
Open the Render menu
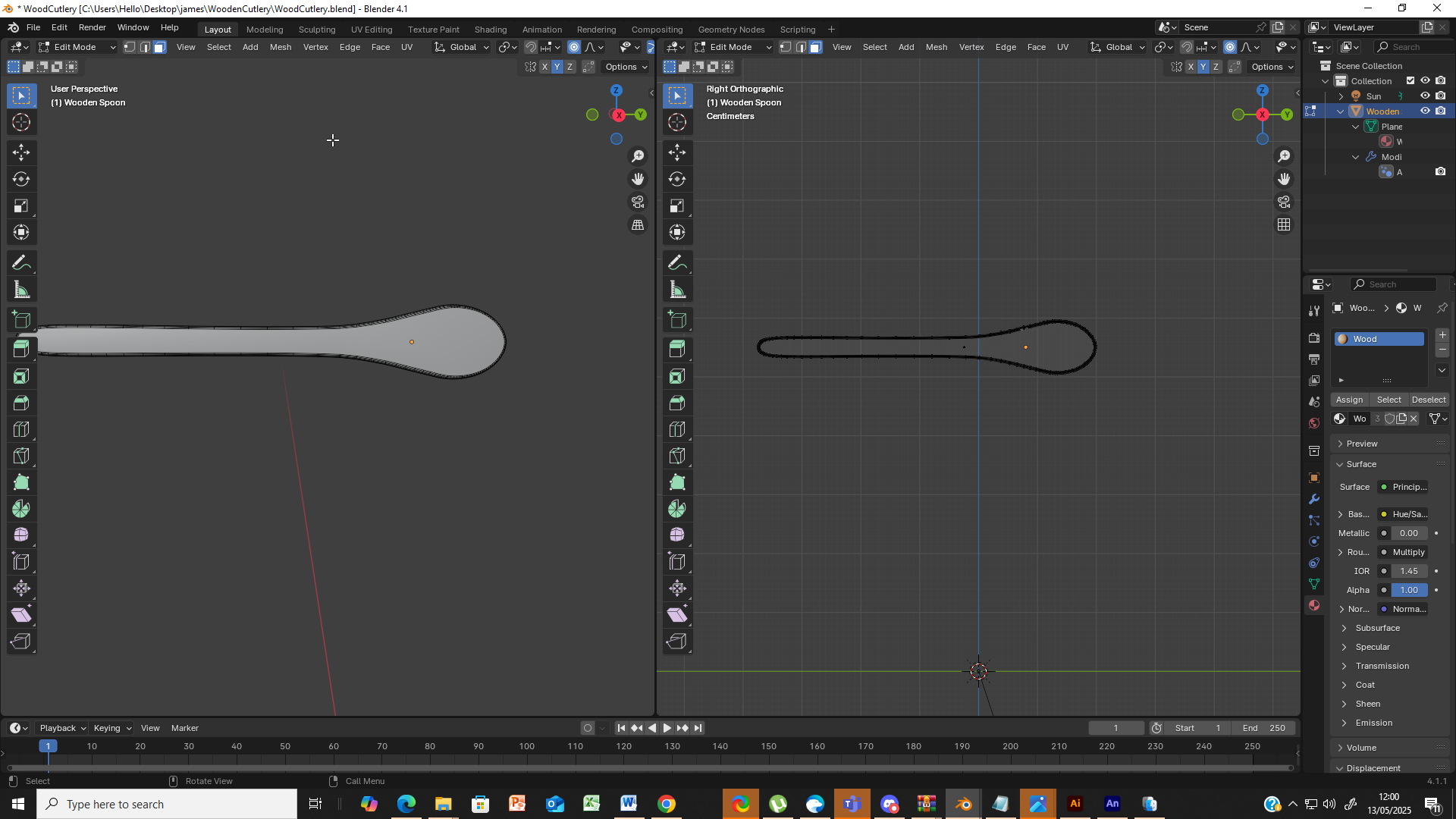[92, 27]
